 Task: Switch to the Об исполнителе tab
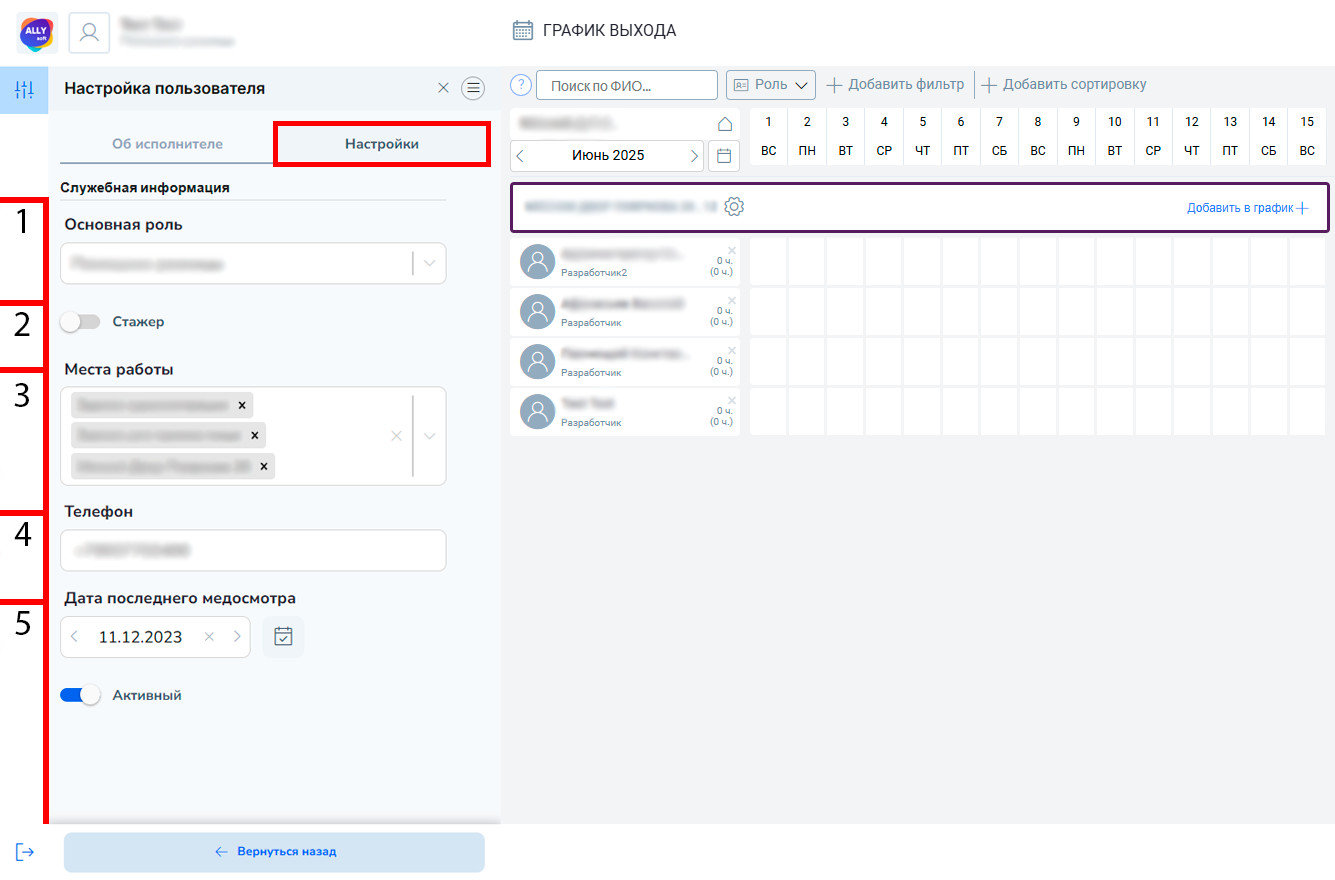tap(167, 144)
